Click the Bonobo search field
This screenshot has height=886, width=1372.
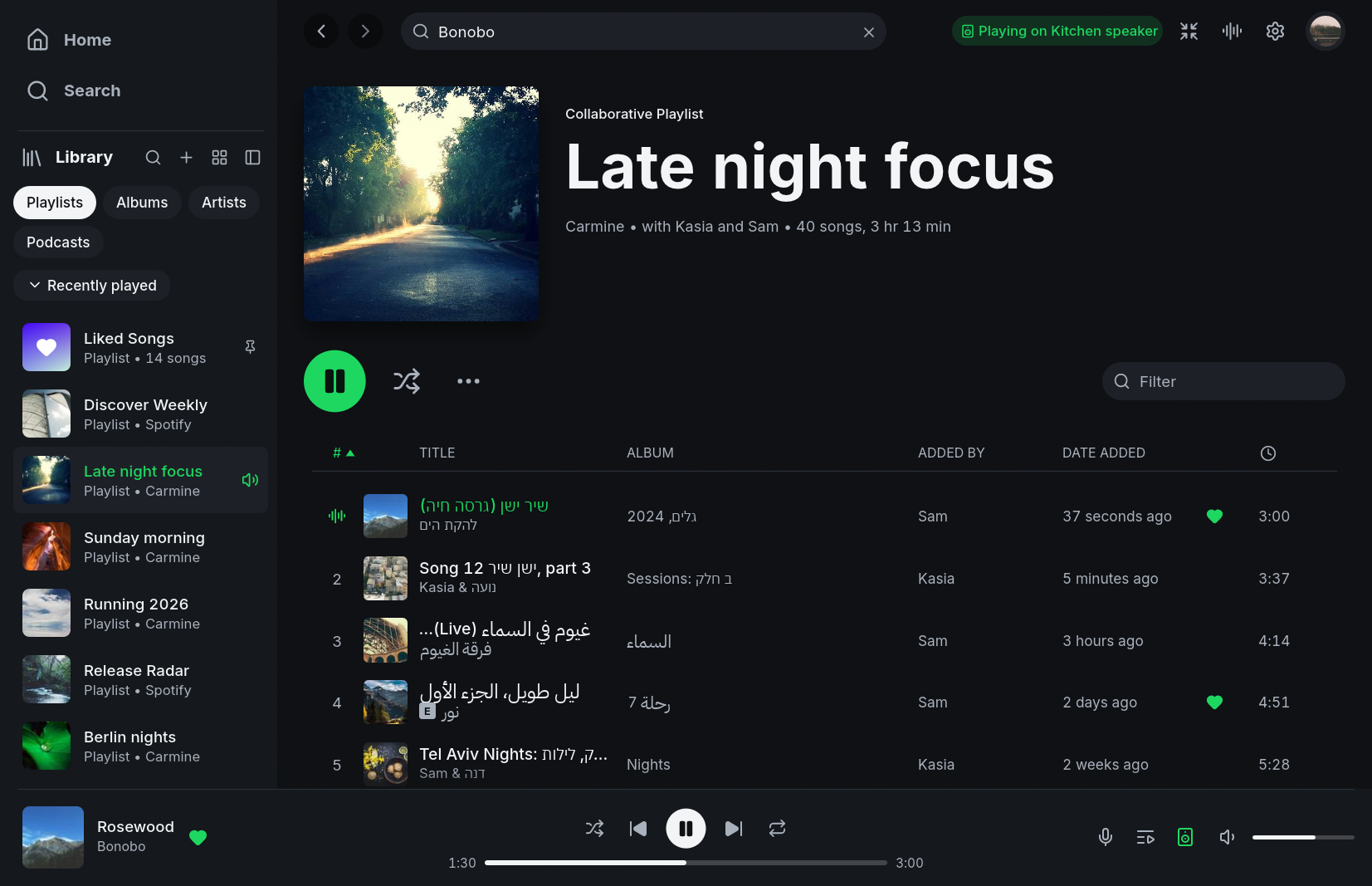pyautogui.click(x=643, y=32)
